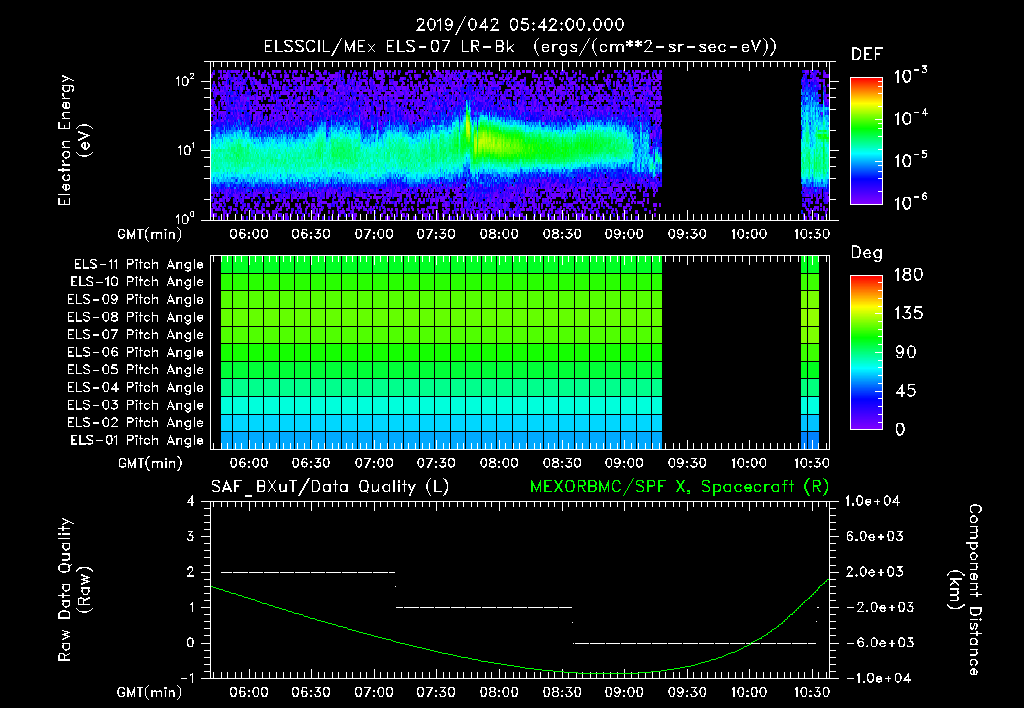Click the spectrogram spike near 07:45
The width and height of the screenshot is (1024, 708).
pos(468,124)
